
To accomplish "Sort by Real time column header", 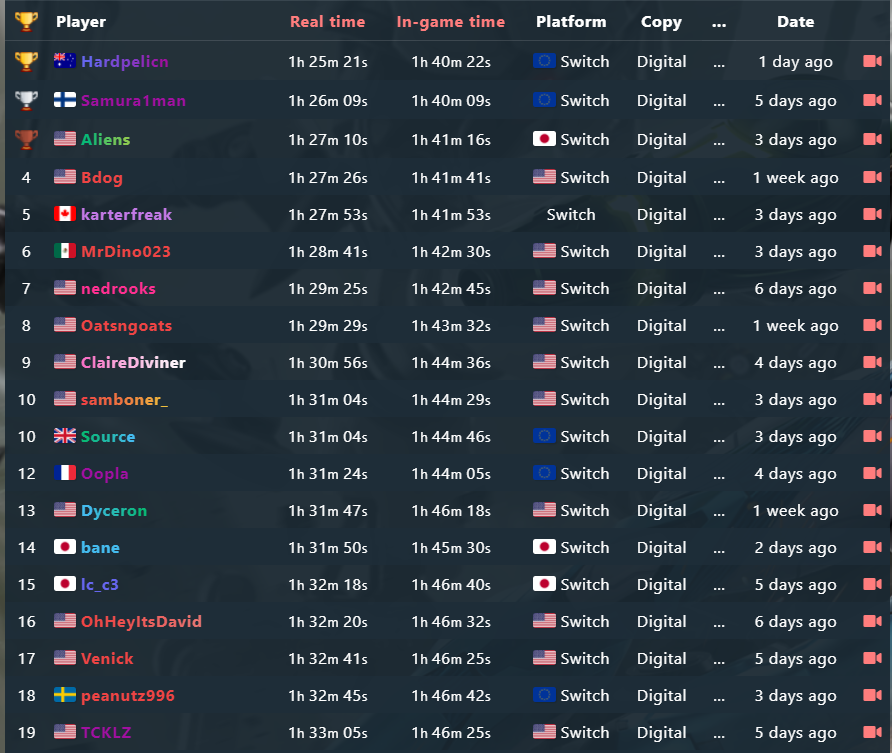I will (328, 22).
